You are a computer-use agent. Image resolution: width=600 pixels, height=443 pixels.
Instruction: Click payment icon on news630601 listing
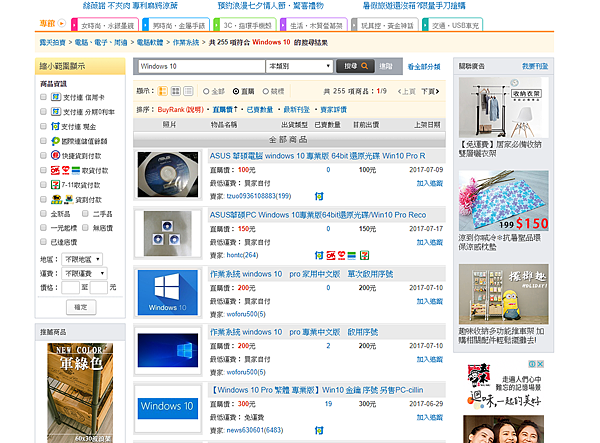pyautogui.click(x=319, y=430)
